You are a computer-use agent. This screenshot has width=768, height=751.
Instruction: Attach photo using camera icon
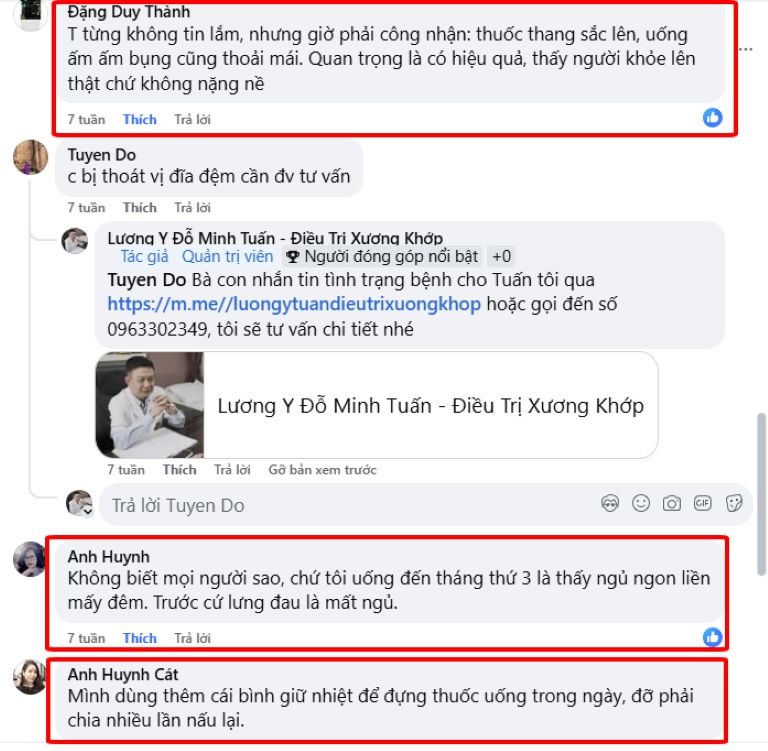672,503
